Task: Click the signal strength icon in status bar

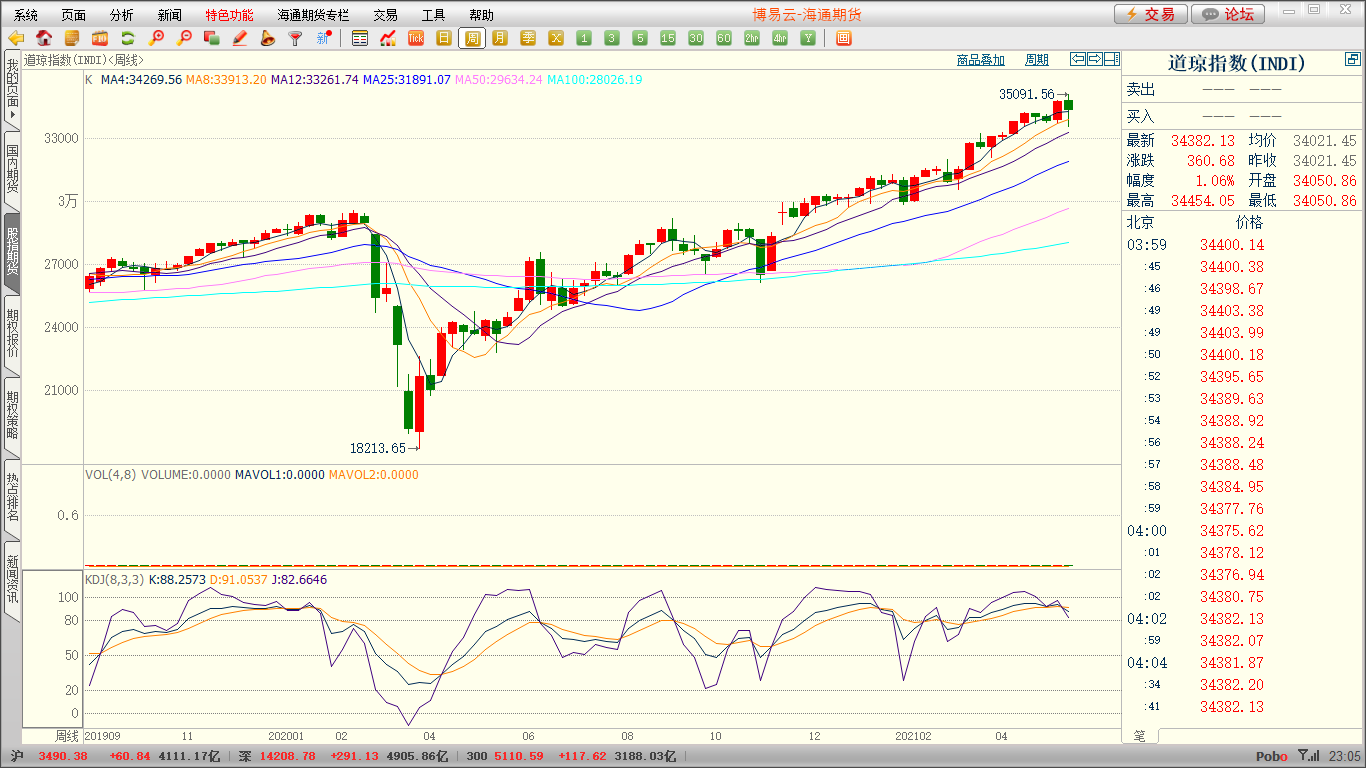Action: tap(1308, 757)
